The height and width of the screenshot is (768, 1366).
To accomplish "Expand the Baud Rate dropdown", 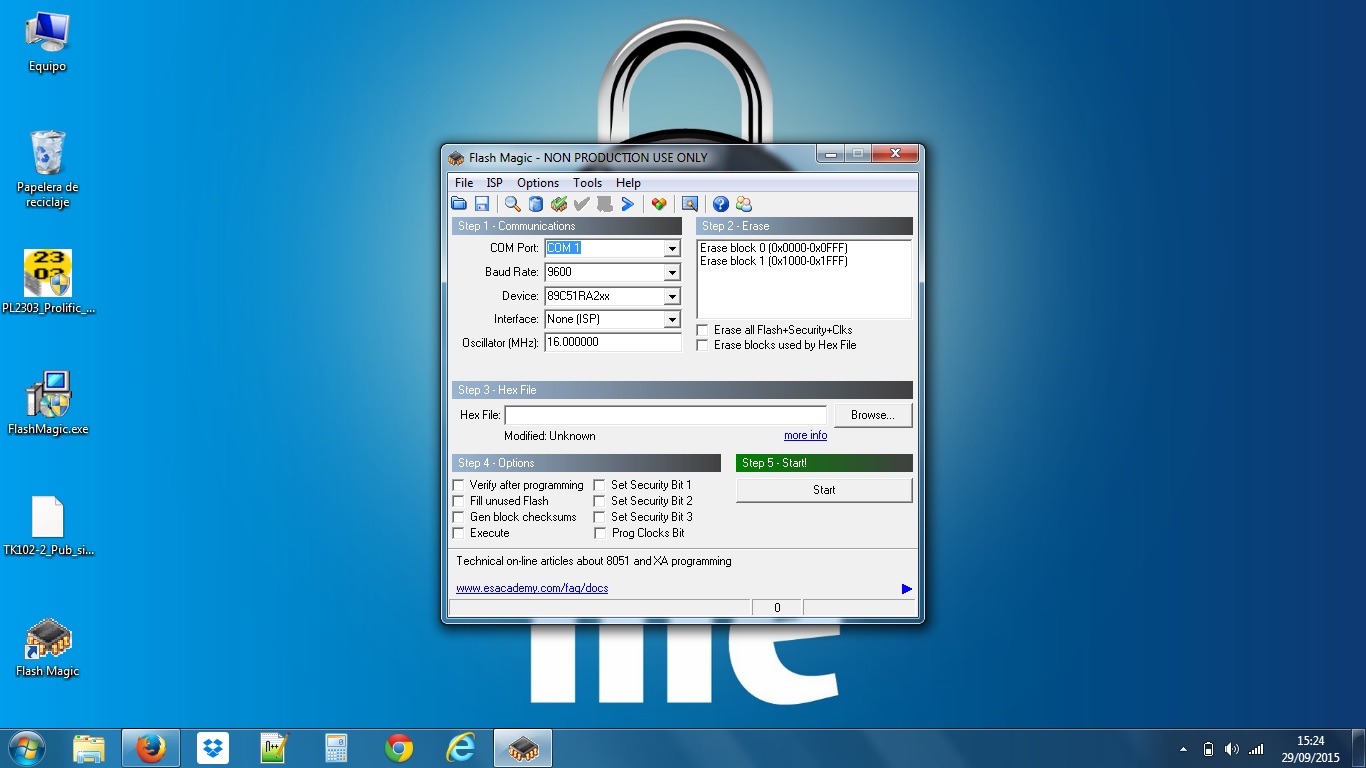I will click(672, 272).
